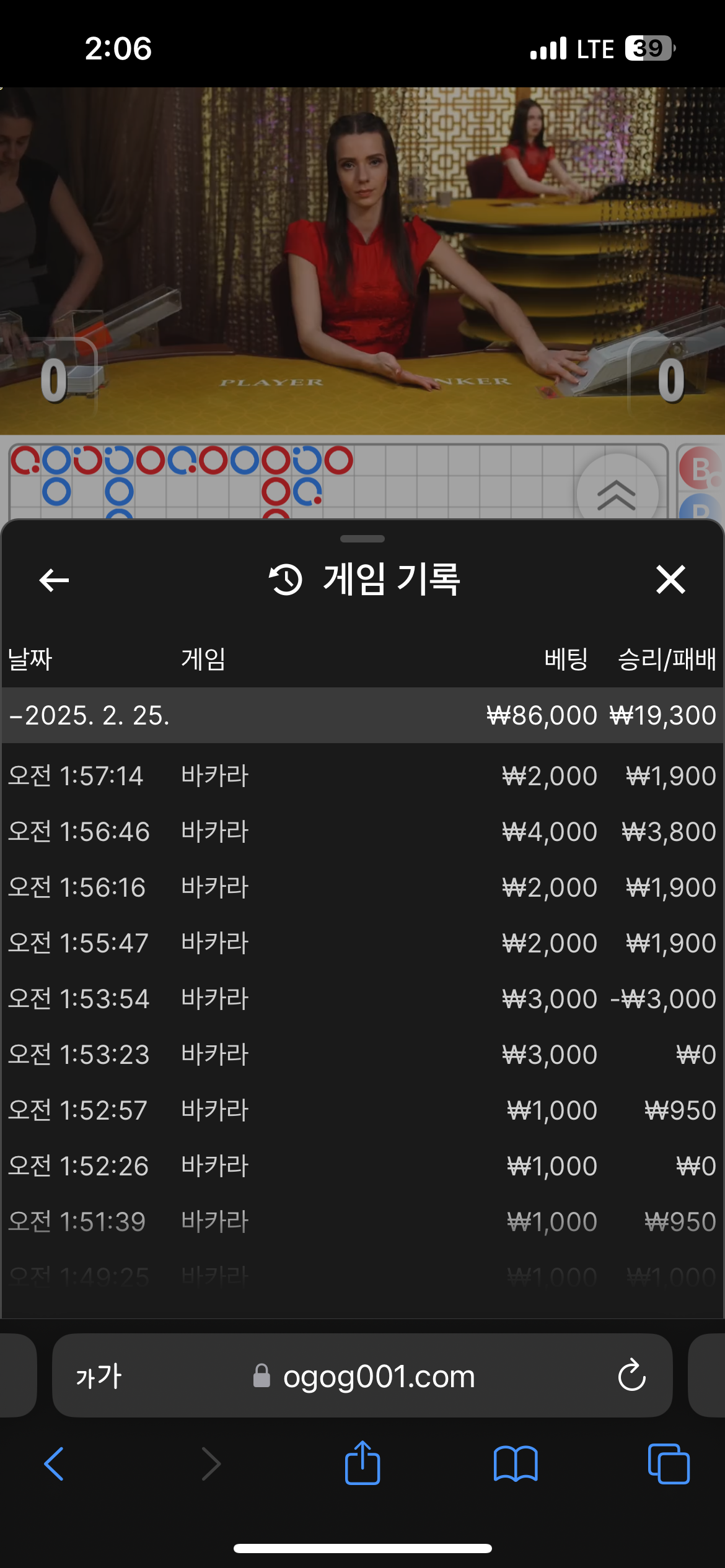Tap the history clock icon in title
The width and height of the screenshot is (725, 1568).
tap(285, 580)
